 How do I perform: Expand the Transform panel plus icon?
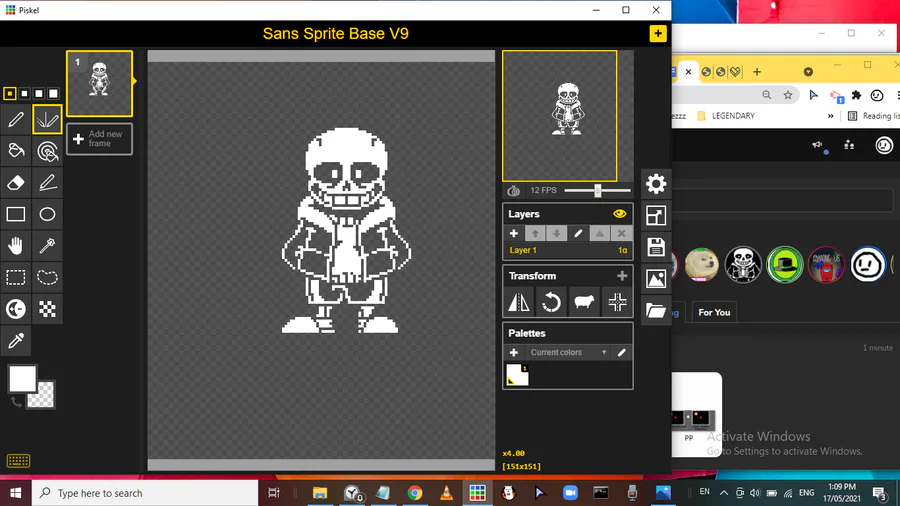click(622, 276)
